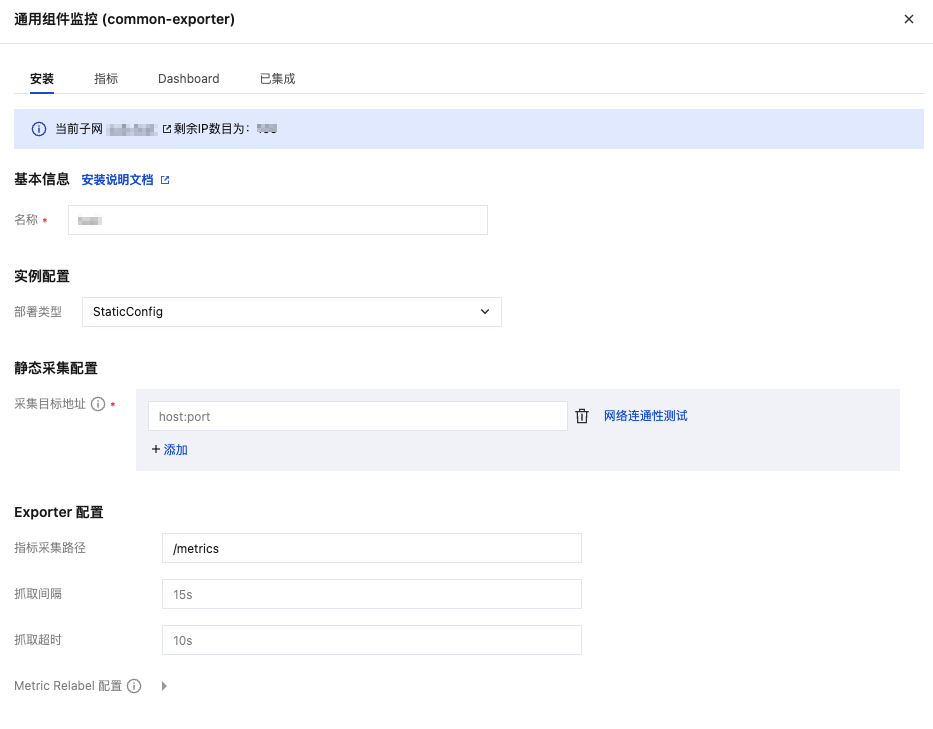Click the 名称 input field
The height and width of the screenshot is (729, 933).
coord(278,220)
